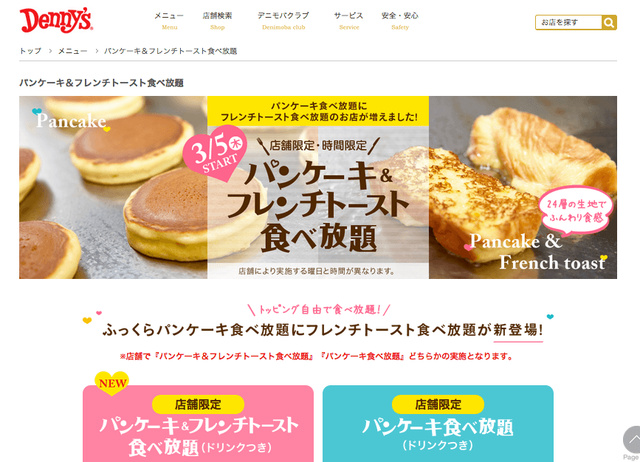Open the 店舗検索 Shop navigation item
The image size is (640, 462).
[x=217, y=20]
